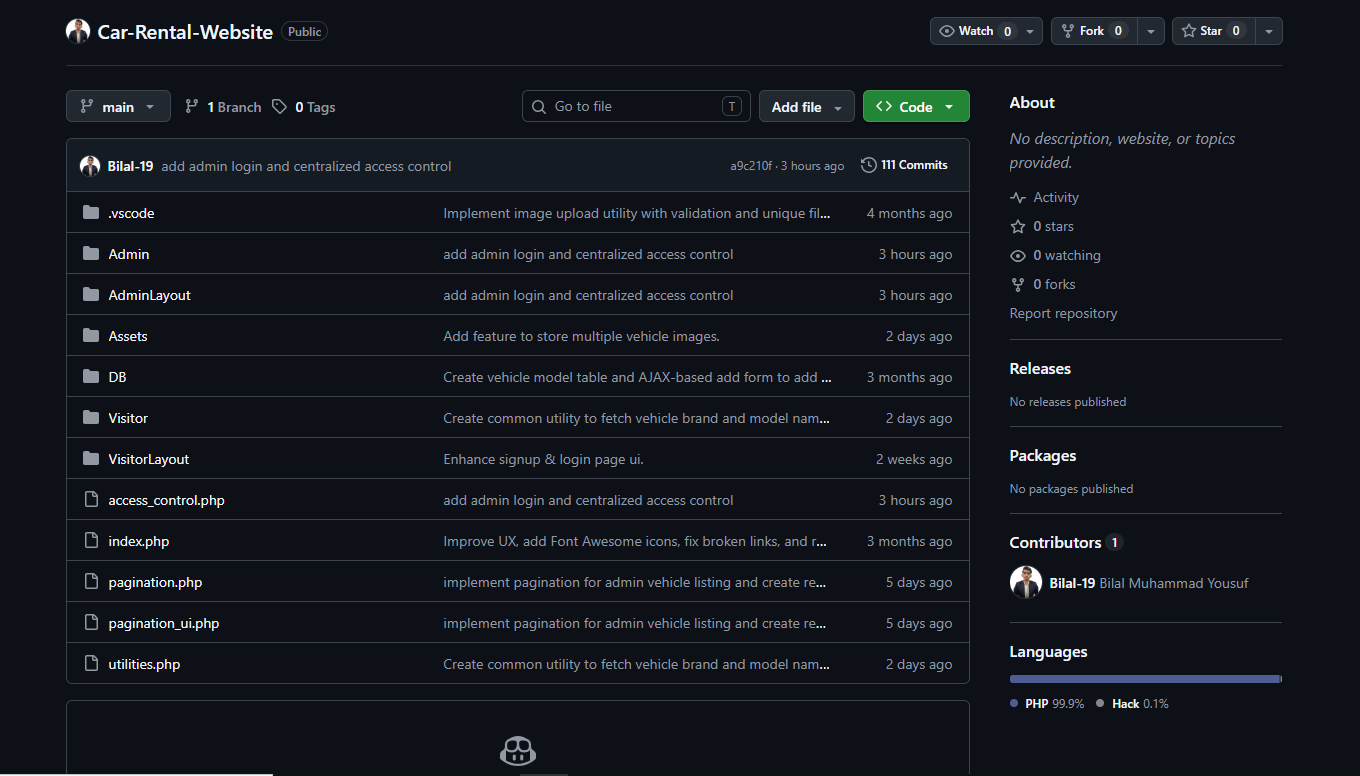Viewport: 1360px width, 776px height.
Task: Star this repository
Action: click(1213, 31)
